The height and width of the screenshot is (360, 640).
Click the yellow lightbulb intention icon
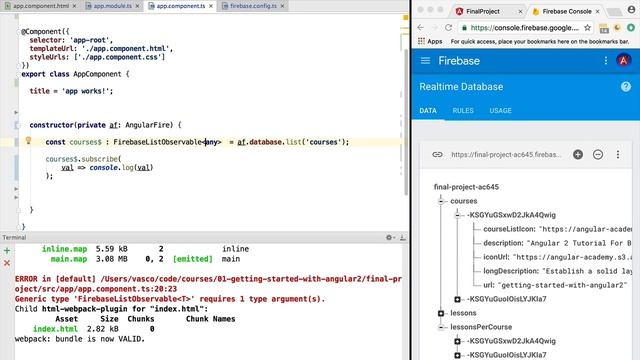pos(28,140)
